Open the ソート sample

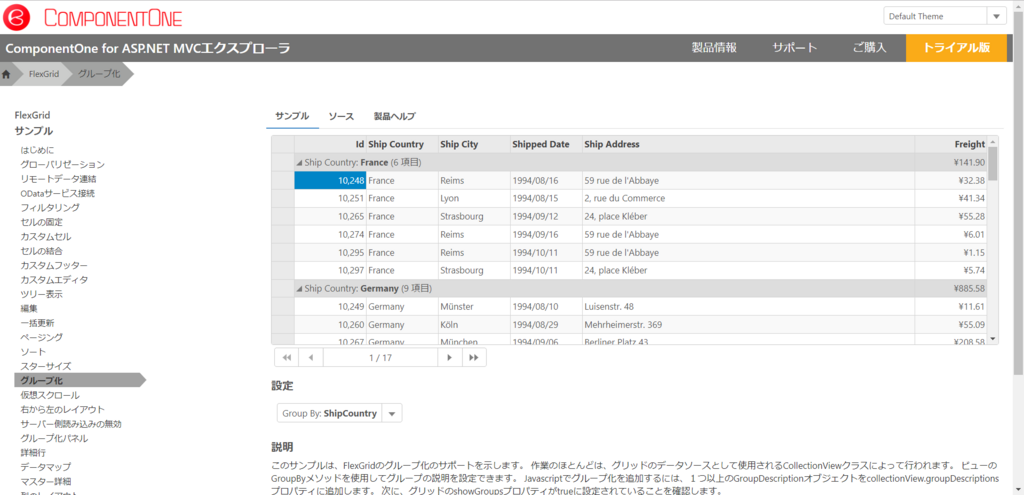click(33, 351)
